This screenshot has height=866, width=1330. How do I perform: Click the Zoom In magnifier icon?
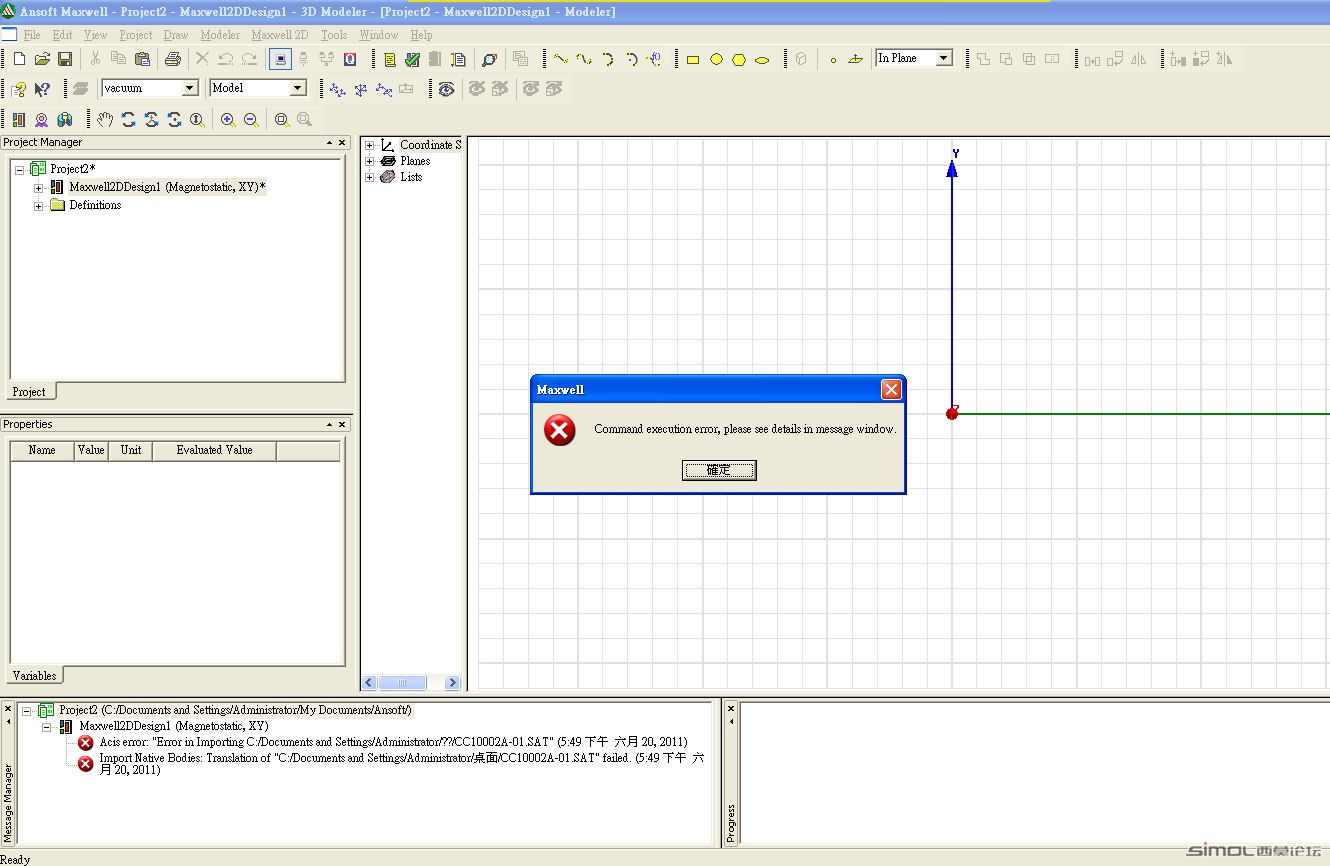coord(228,119)
